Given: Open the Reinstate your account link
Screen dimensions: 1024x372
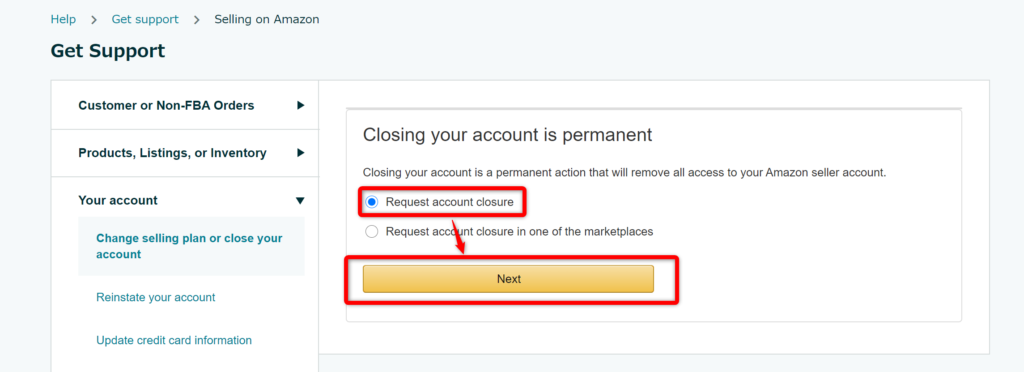Looking at the screenshot, I should pyautogui.click(x=155, y=298).
